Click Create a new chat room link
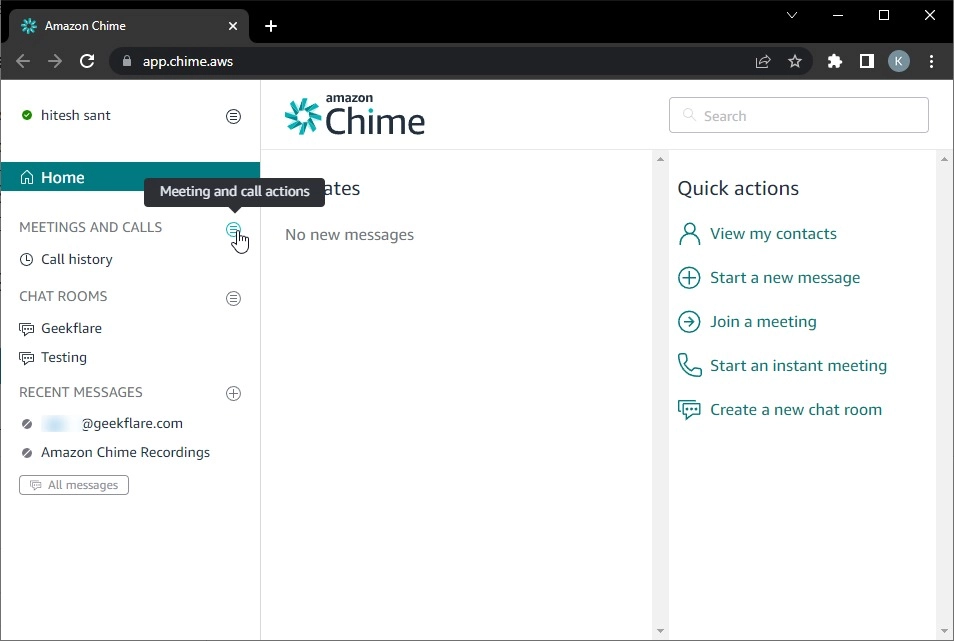Viewport: 954px width, 641px height. pyautogui.click(x=796, y=410)
